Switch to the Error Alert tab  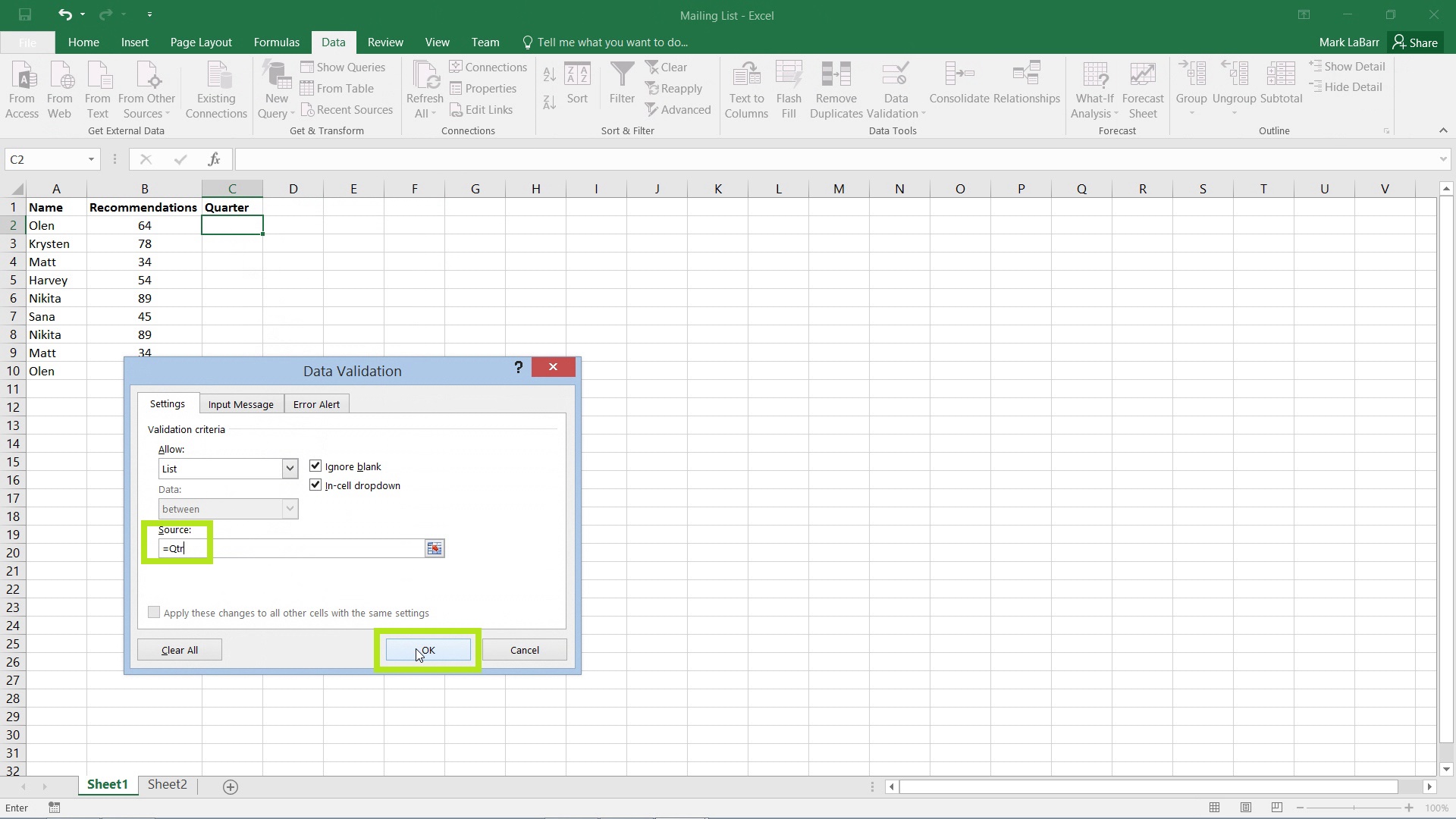coord(317,404)
